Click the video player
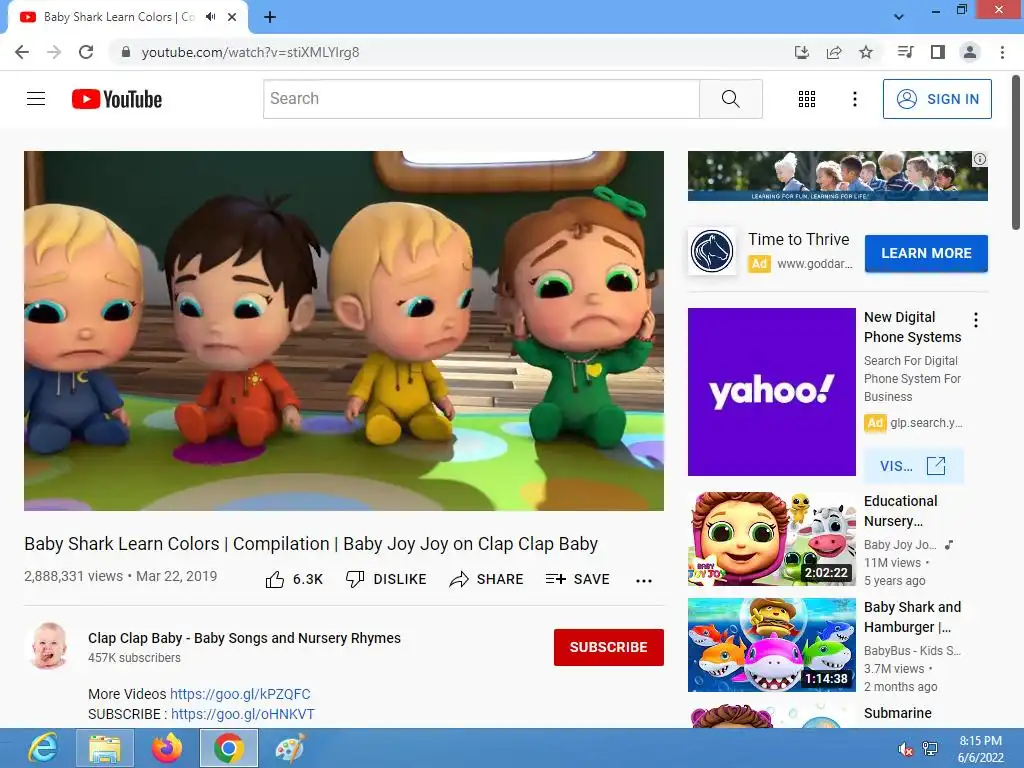 (x=344, y=330)
